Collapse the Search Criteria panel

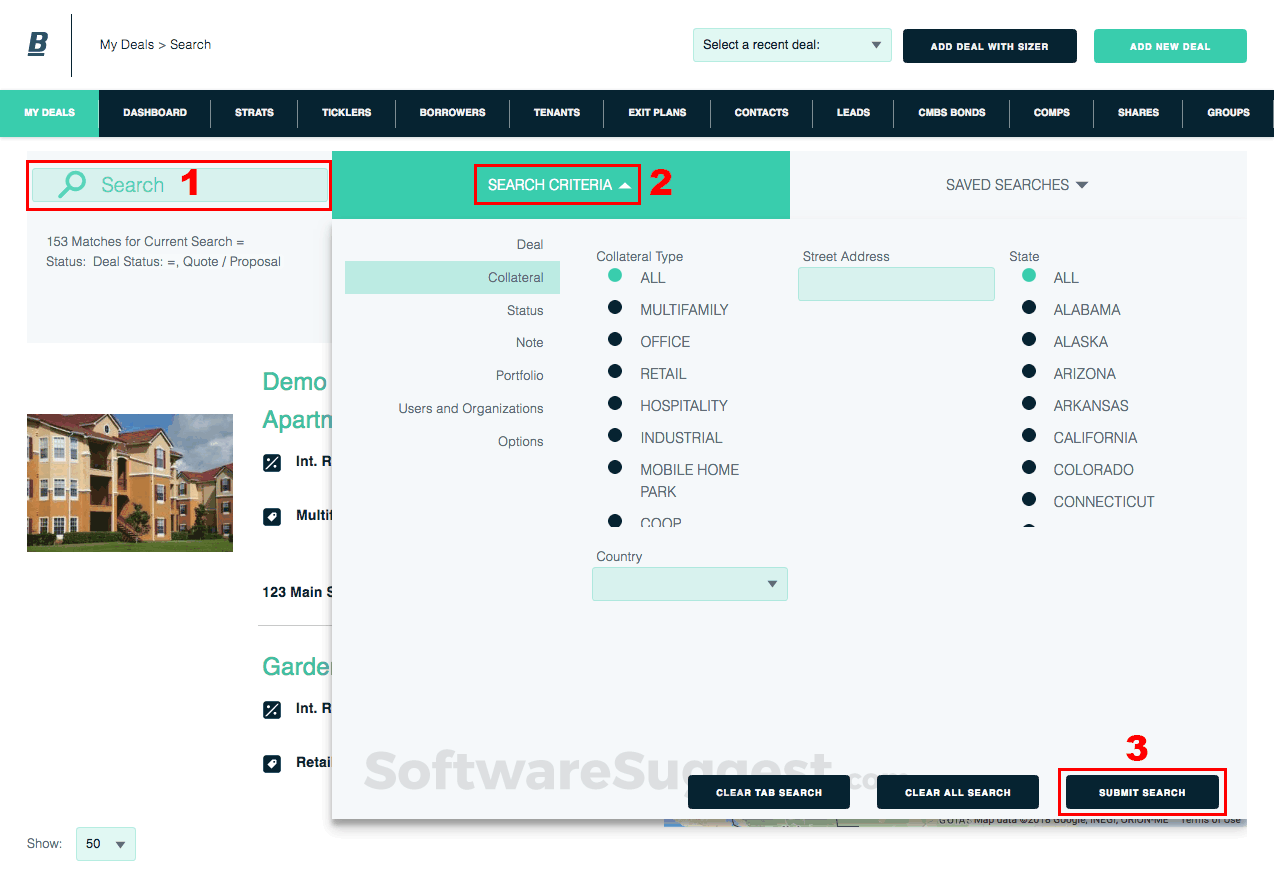click(x=556, y=184)
